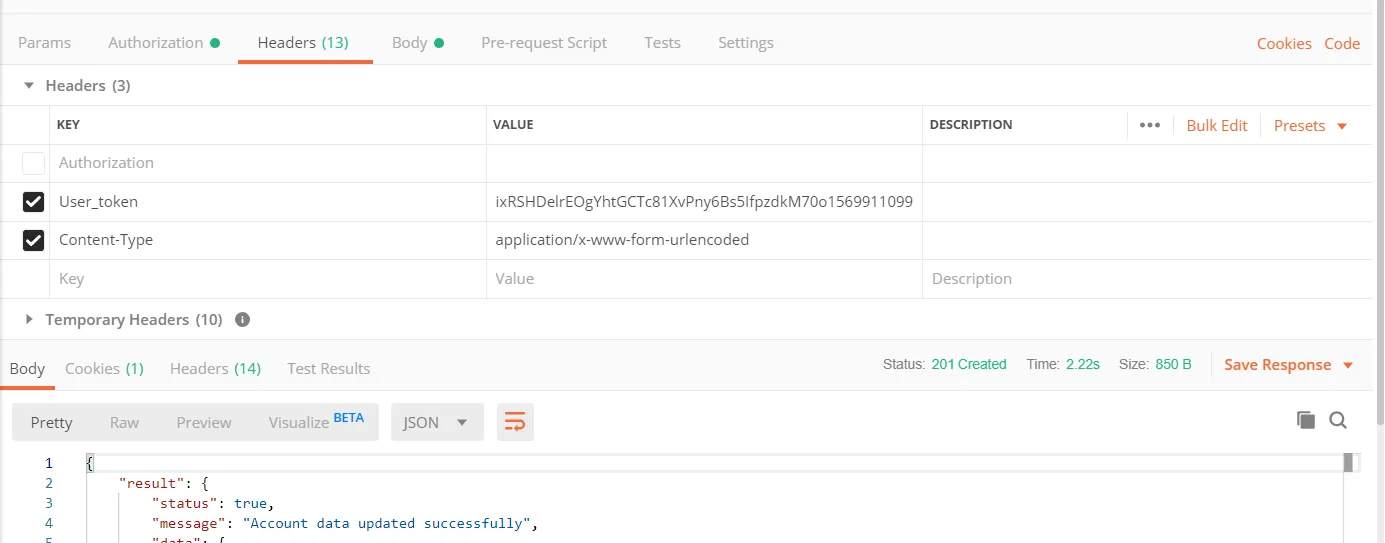1385x543 pixels.
Task: Click the Temporary Headers info icon
Action: click(x=242, y=320)
